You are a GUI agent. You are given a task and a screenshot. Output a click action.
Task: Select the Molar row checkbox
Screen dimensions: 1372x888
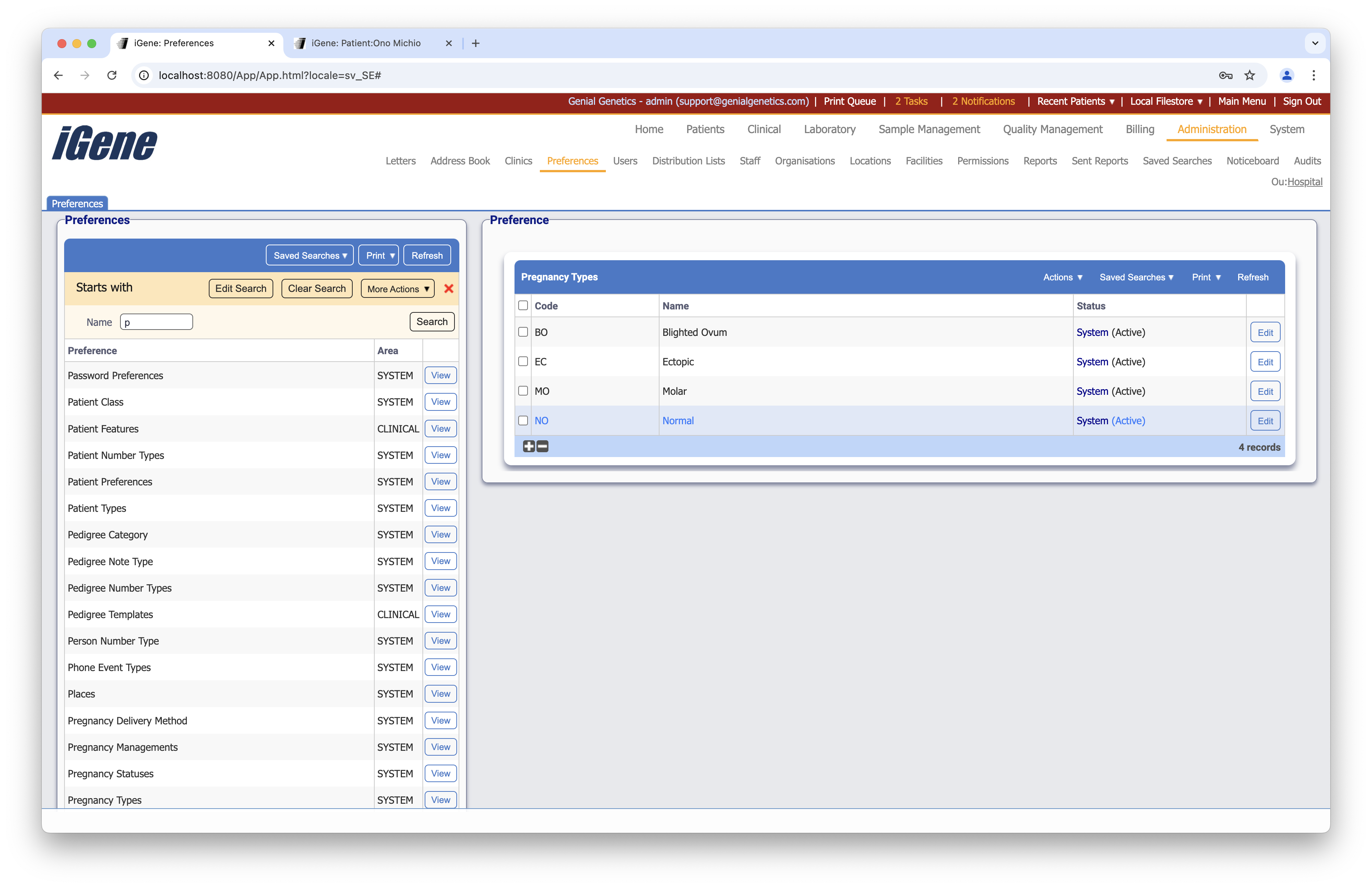[523, 391]
